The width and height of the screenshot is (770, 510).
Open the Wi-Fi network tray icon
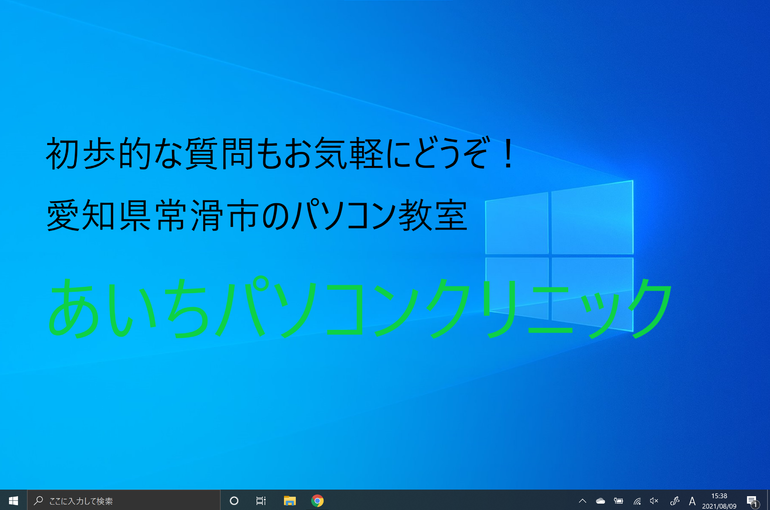point(636,501)
